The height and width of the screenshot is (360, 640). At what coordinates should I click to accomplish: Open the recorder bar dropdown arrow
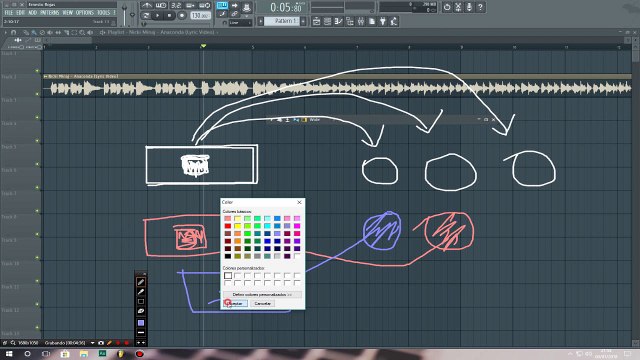click(x=92, y=343)
